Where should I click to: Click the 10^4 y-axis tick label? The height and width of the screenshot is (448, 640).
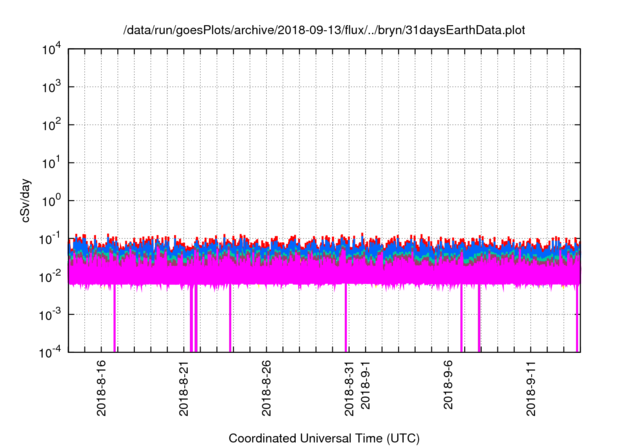click(x=52, y=50)
